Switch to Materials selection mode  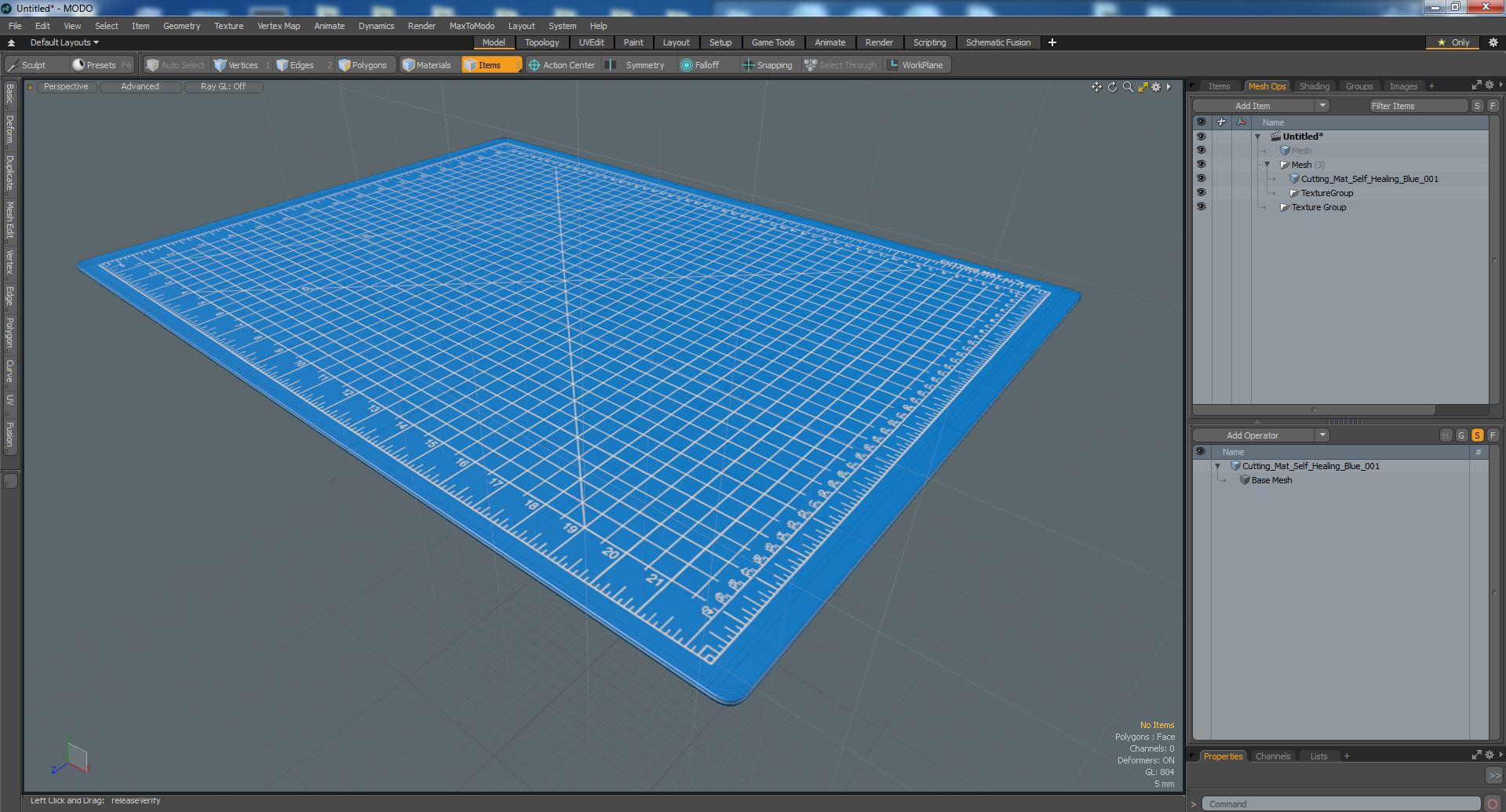coord(430,65)
